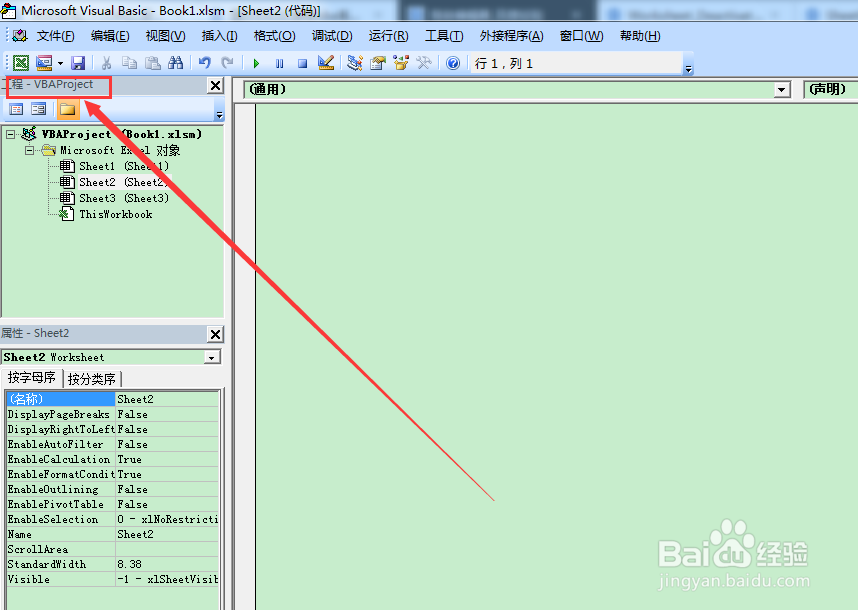Select the (名称) property row
Viewport: 858px width, 610px height.
click(x=112, y=399)
